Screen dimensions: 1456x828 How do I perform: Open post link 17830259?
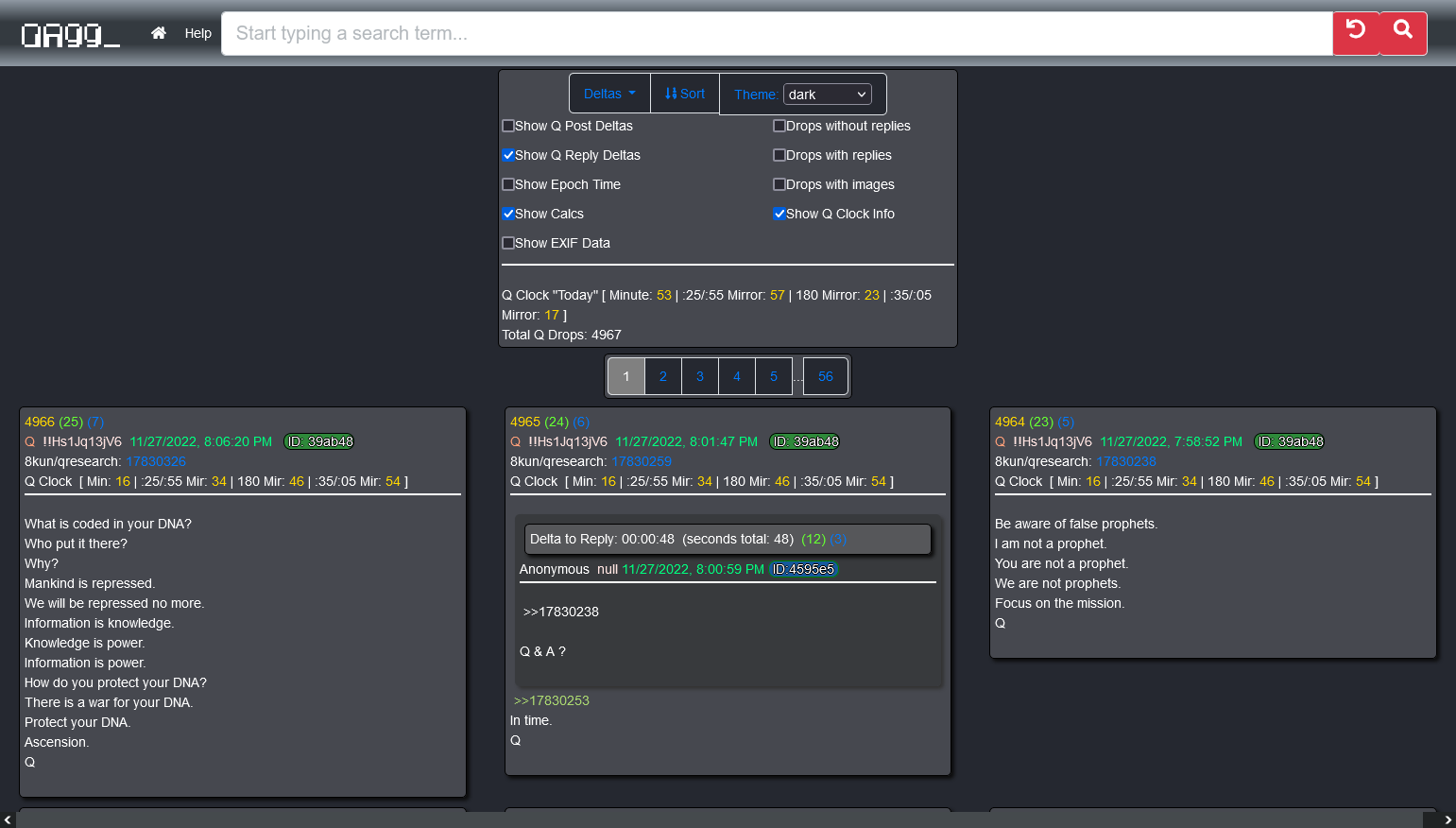pyautogui.click(x=642, y=461)
